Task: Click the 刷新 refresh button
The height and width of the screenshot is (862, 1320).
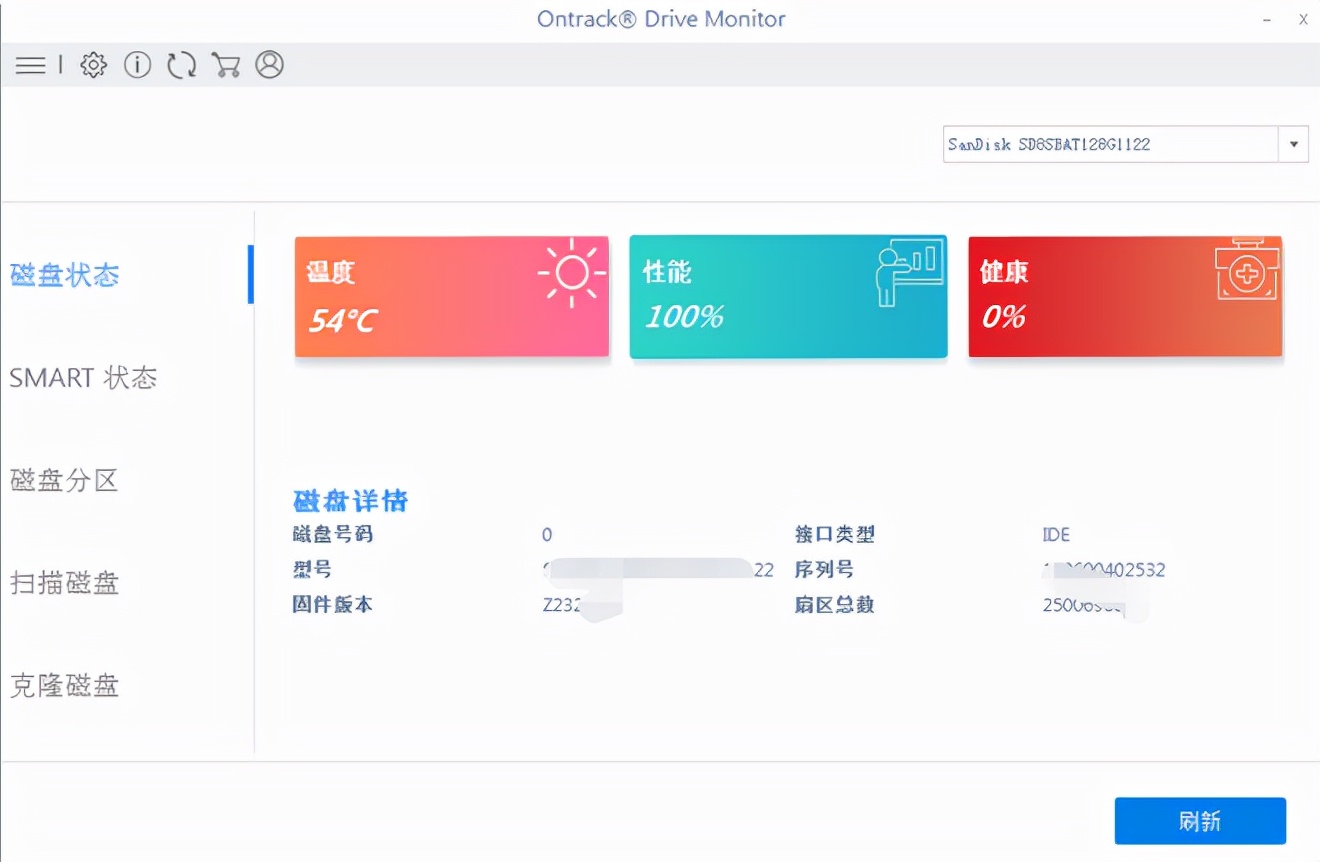Action: coord(1199,820)
